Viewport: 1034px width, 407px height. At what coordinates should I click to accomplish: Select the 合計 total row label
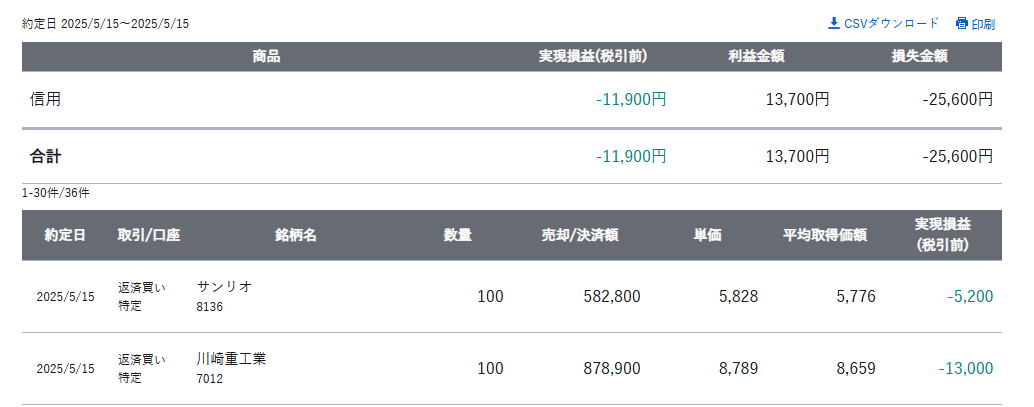click(46, 156)
